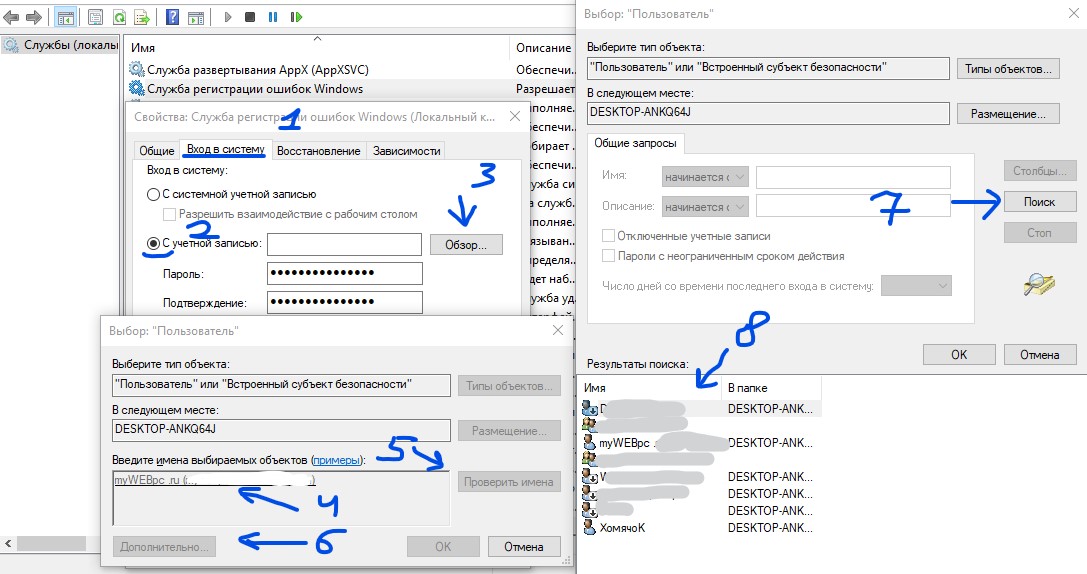
Task: Start the service with the play icon
Action: (x=227, y=17)
